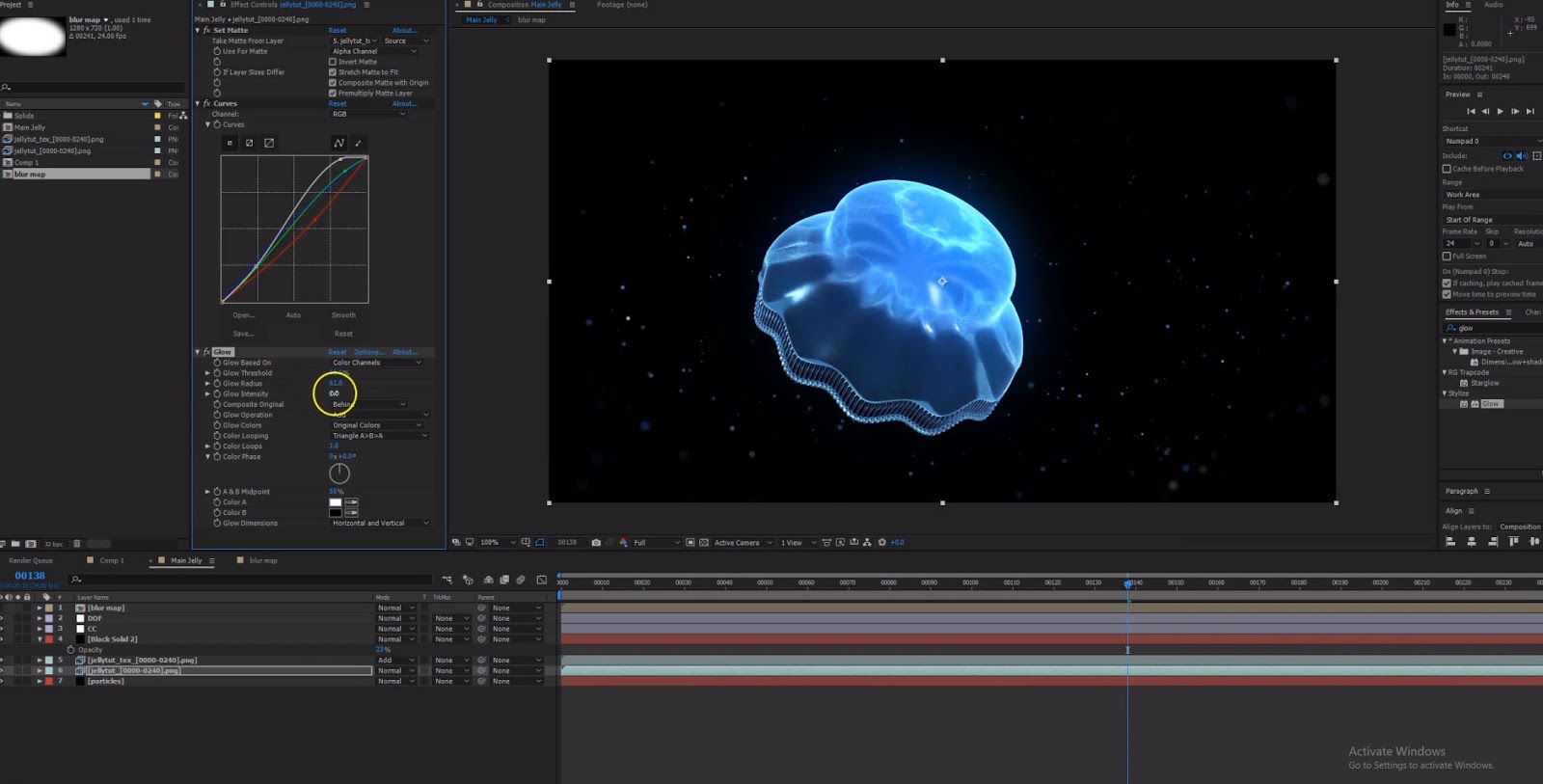Image resolution: width=1543 pixels, height=784 pixels.
Task: Toggle the shy layers icon in timeline
Action: point(488,580)
